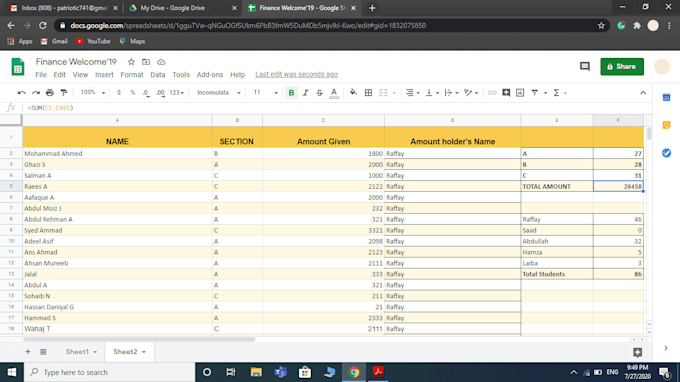Click the Redo icon in toolbar
This screenshot has height=382, width=680.
(x=36, y=93)
